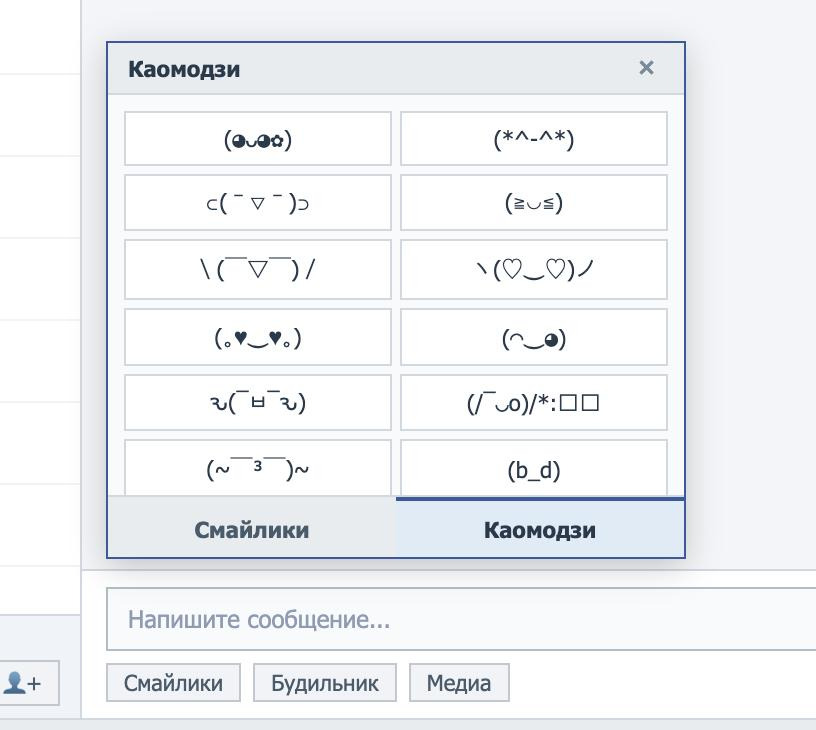Insert the (◕ᴗ◕✿) flower kaomoji
Viewport: 816px width, 730px height.
[258, 138]
